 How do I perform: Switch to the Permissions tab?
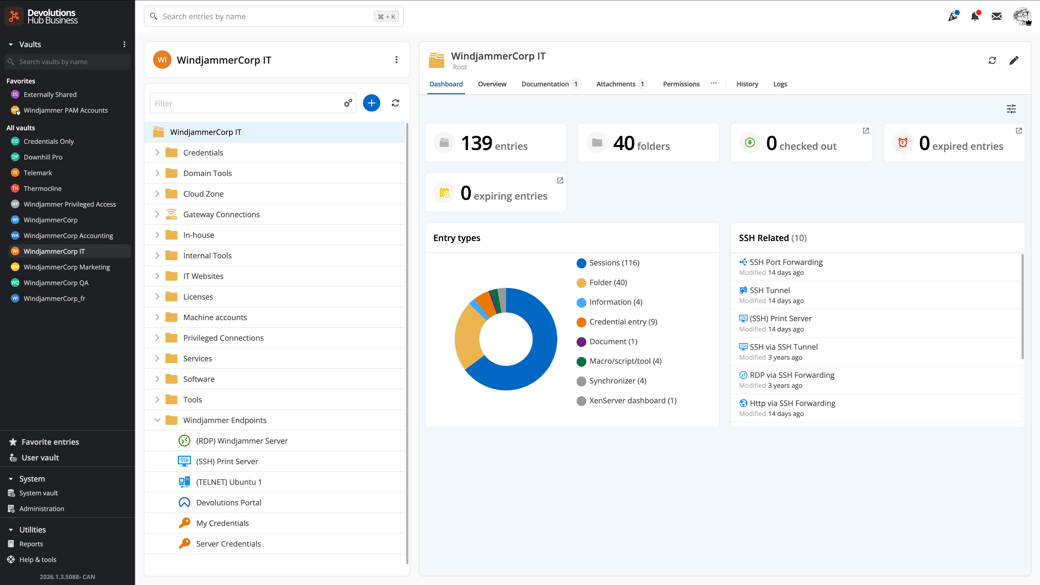tap(681, 84)
